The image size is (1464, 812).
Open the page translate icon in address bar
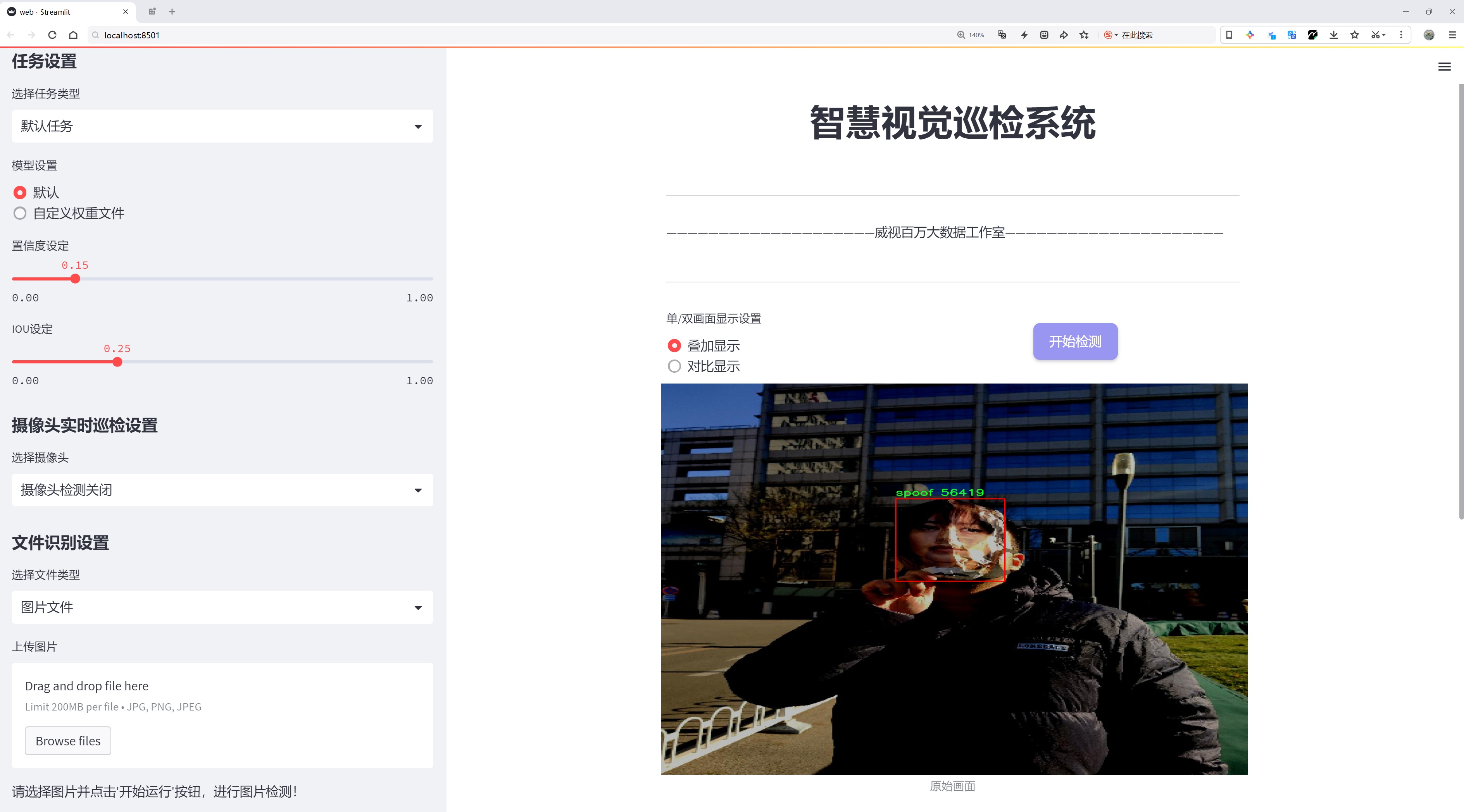[1002, 34]
